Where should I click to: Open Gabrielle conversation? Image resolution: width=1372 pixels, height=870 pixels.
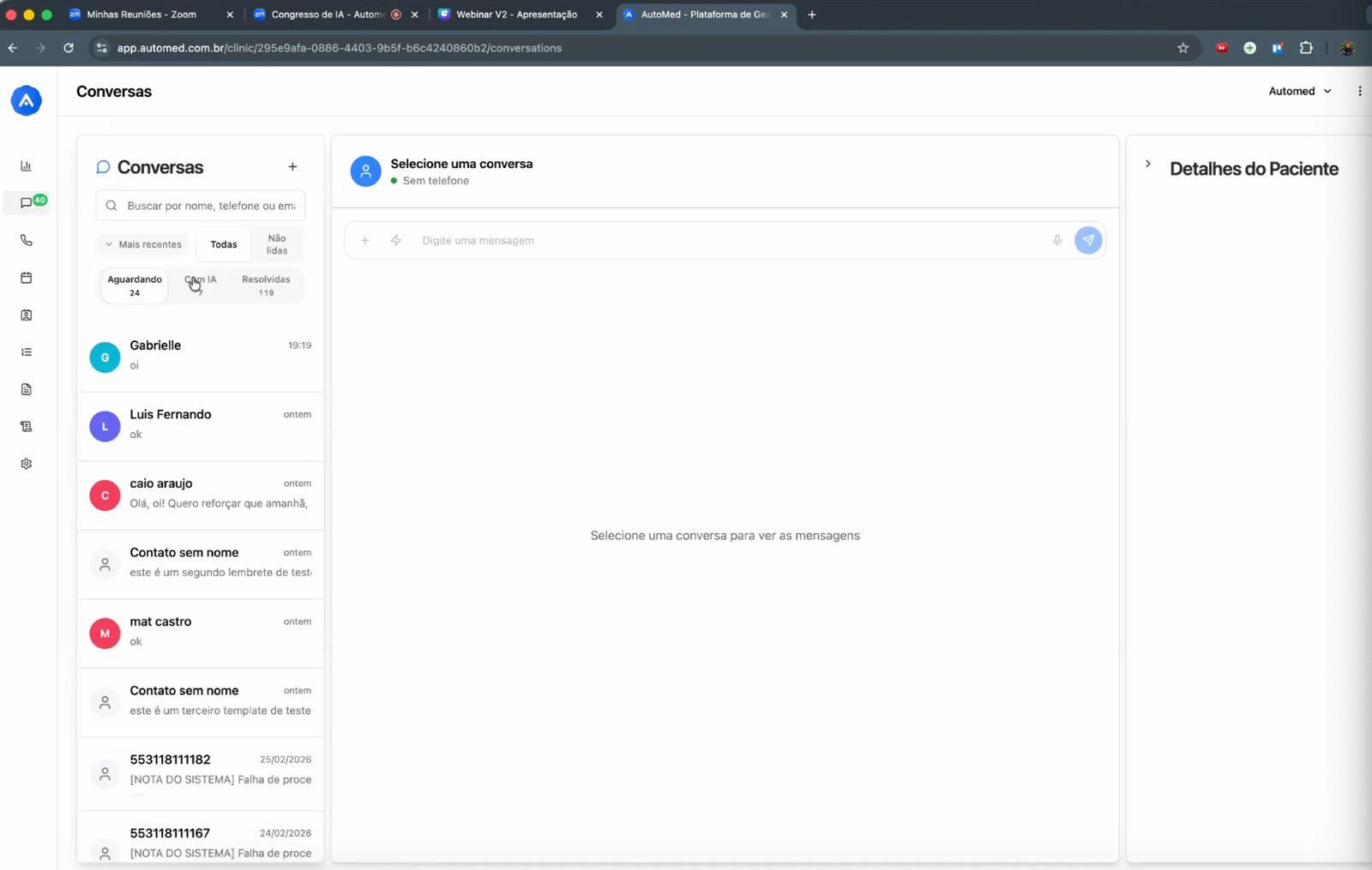pos(201,356)
